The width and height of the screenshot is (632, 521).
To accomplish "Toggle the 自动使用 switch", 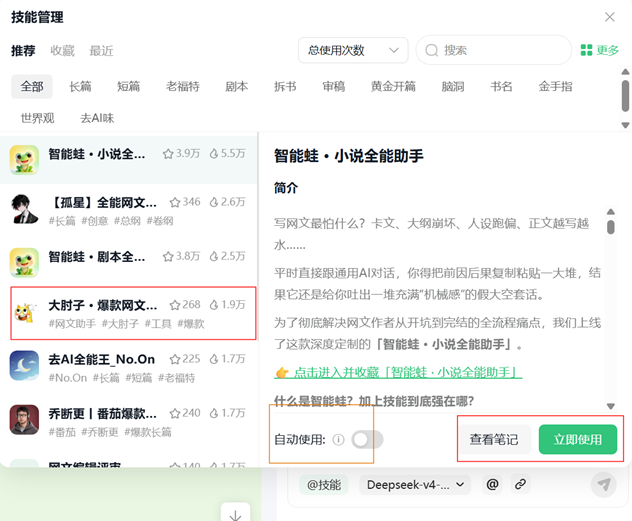I will tap(367, 440).
